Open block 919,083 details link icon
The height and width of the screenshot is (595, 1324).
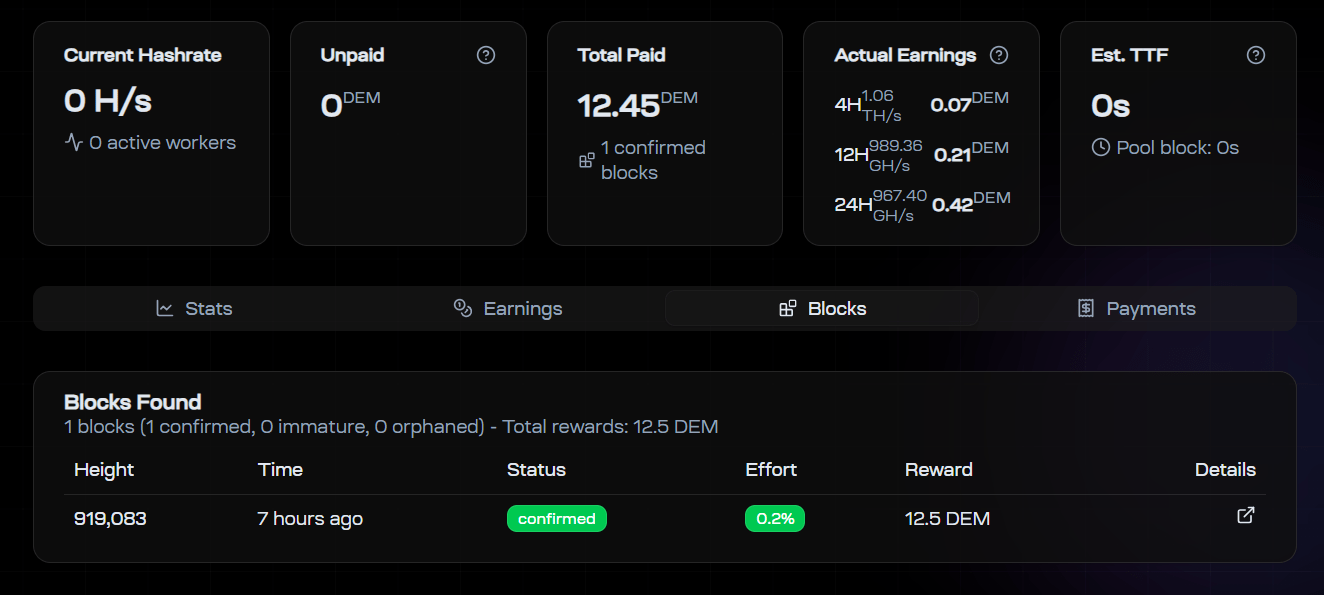tap(1245, 516)
